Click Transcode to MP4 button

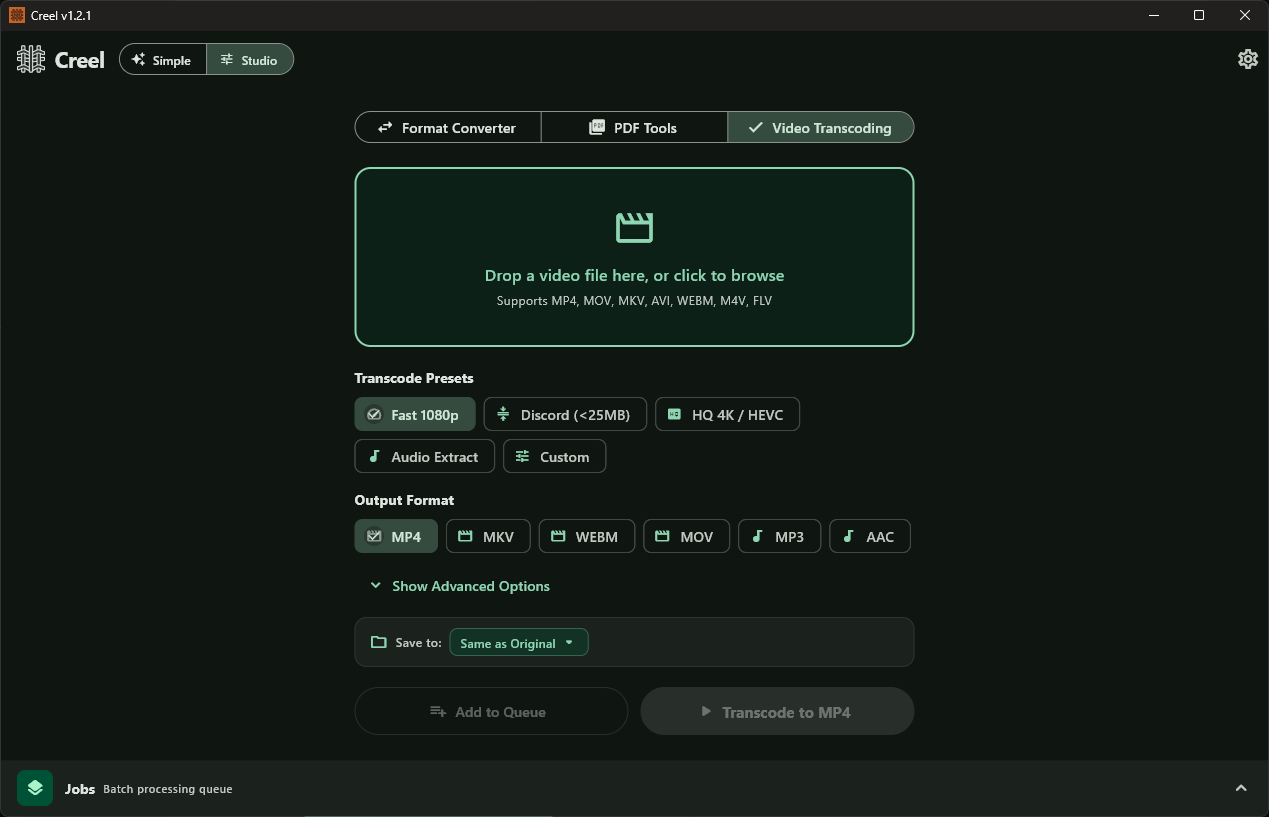click(x=777, y=711)
